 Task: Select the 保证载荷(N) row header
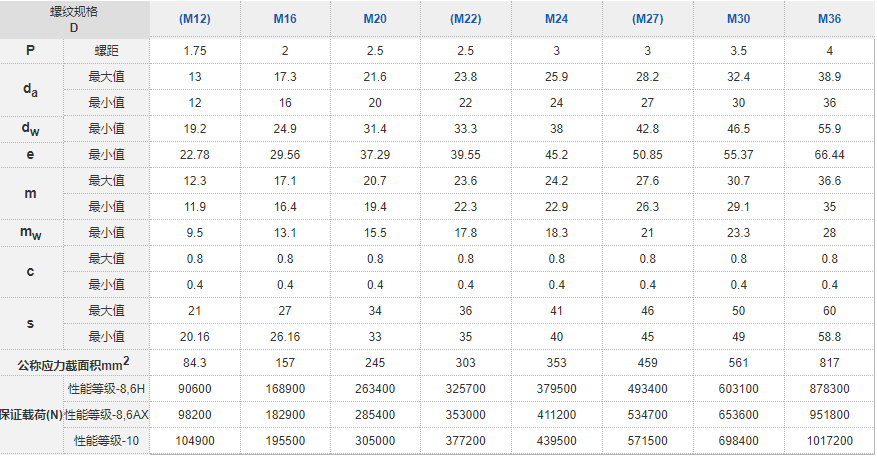click(x=30, y=414)
